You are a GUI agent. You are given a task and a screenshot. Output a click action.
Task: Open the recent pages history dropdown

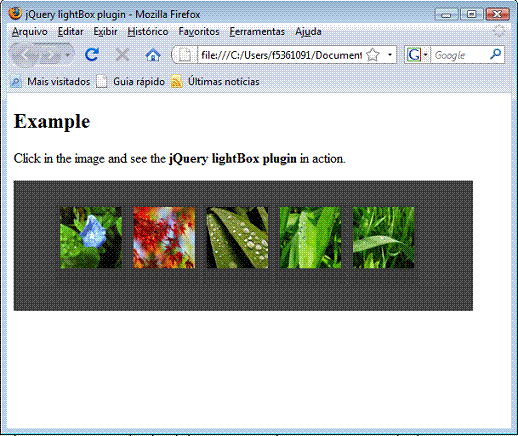(x=68, y=55)
